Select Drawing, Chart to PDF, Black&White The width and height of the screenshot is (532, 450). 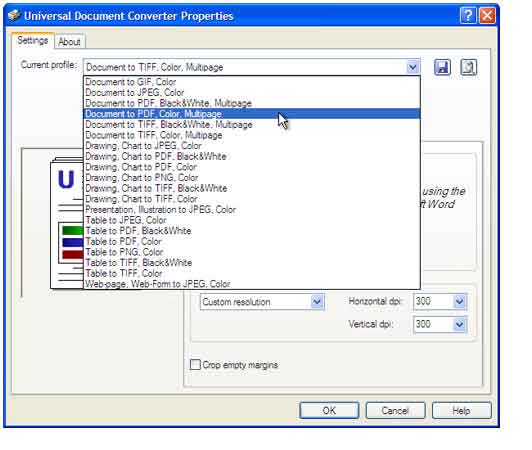(x=252, y=156)
